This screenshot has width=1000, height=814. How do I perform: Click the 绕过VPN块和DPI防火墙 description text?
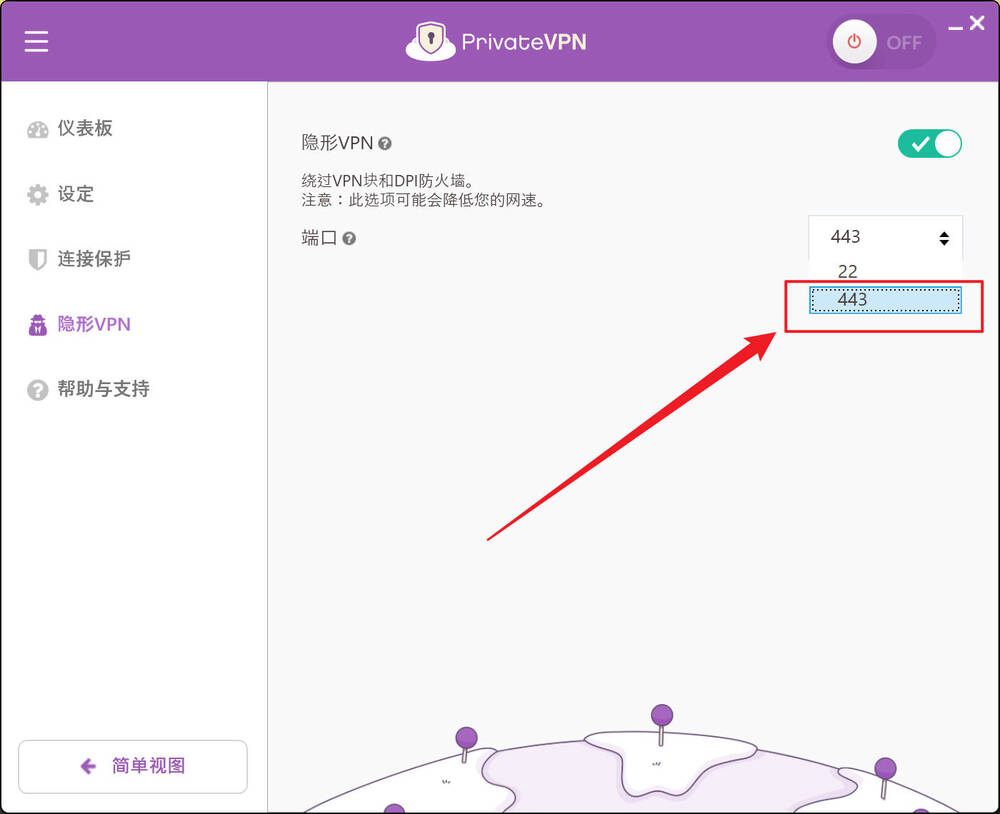tap(388, 181)
